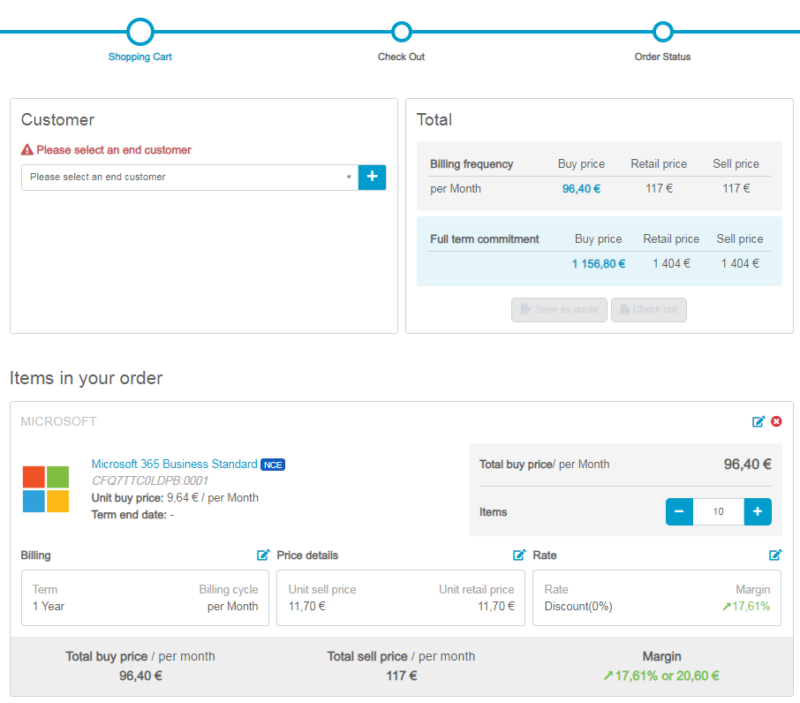Remove the Microsoft item with the red X
This screenshot has height=703, width=800.
tap(776, 422)
